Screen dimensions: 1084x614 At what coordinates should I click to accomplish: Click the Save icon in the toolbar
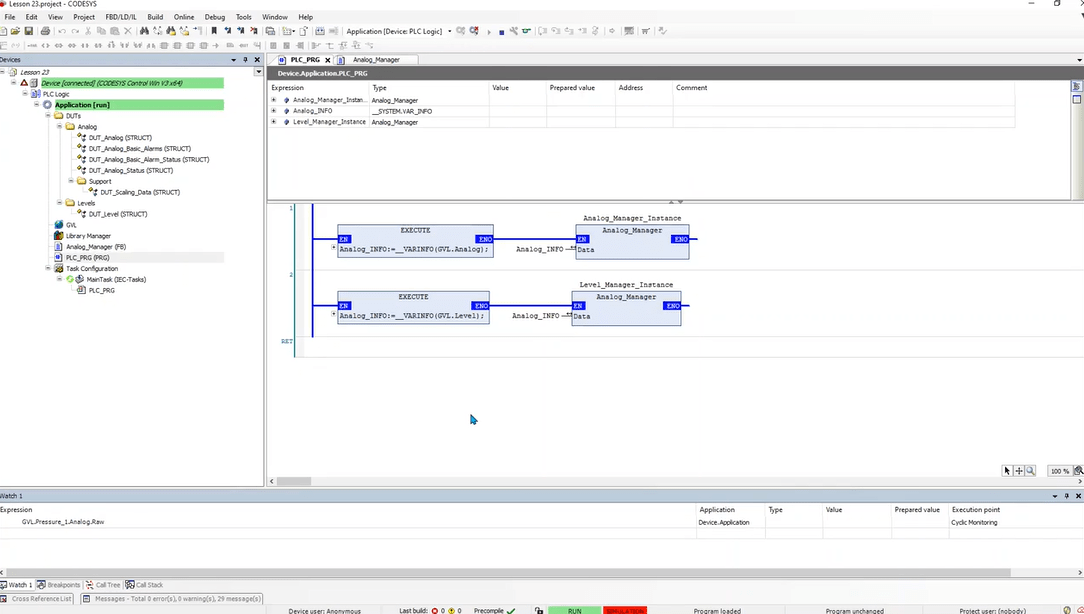point(28,31)
